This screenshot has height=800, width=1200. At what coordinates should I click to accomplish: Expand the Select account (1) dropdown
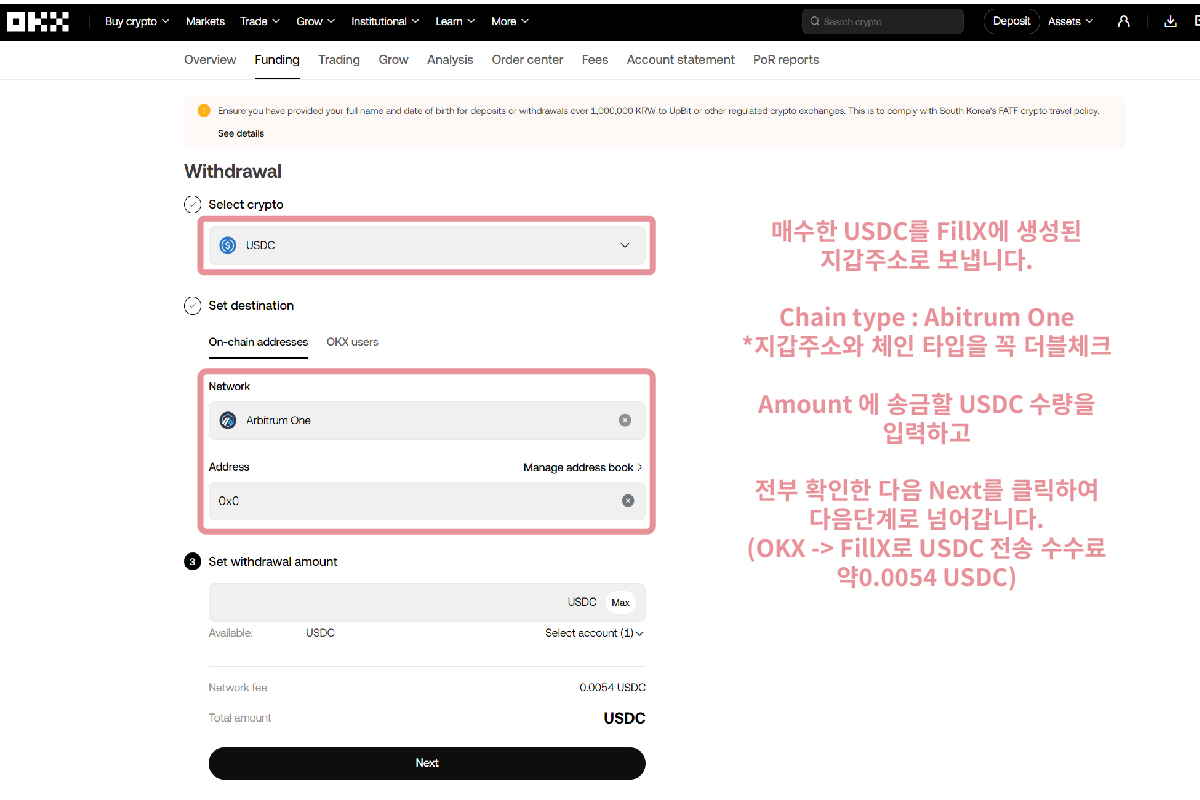594,633
